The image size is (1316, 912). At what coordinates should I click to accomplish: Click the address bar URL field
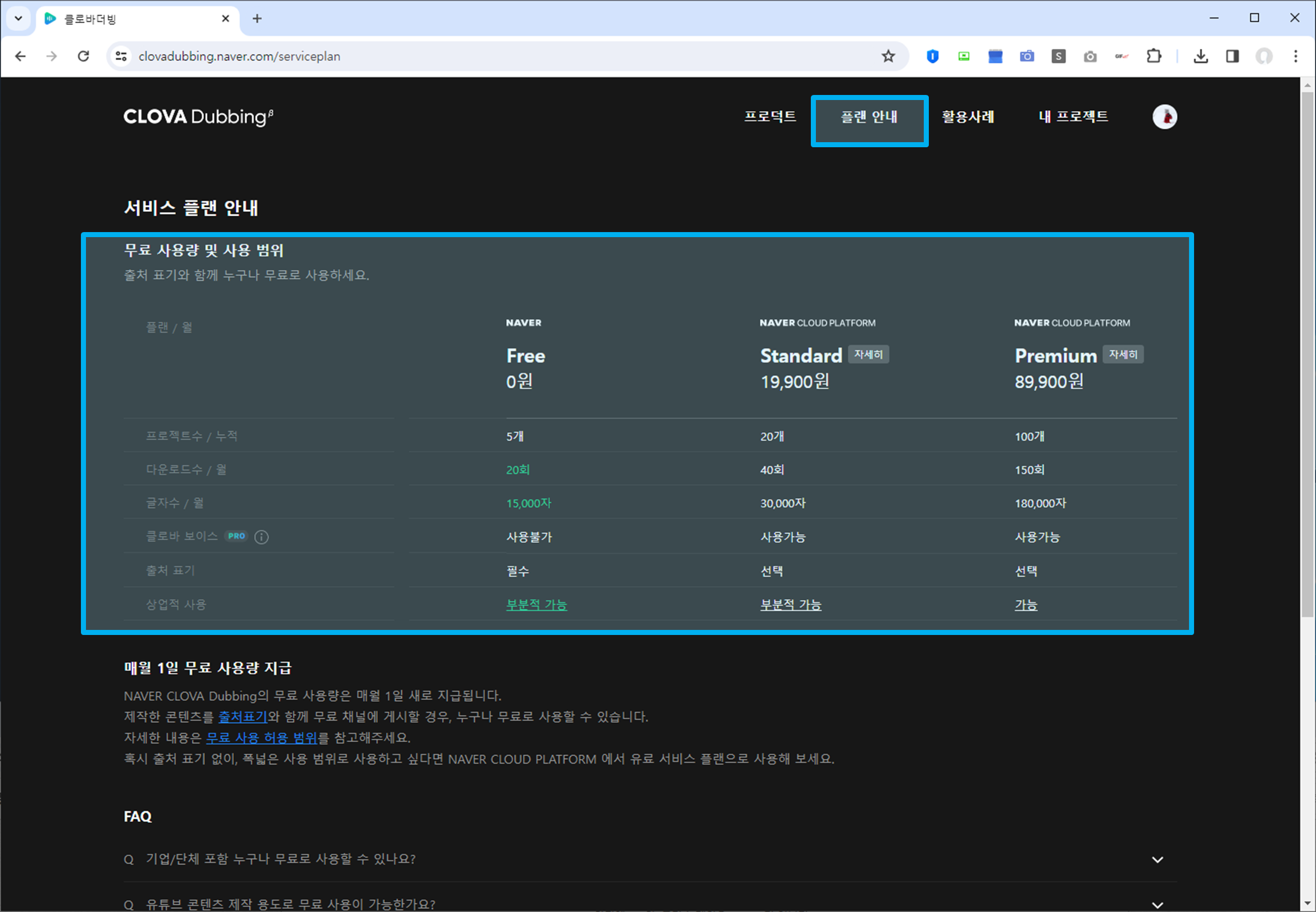click(x=457, y=56)
